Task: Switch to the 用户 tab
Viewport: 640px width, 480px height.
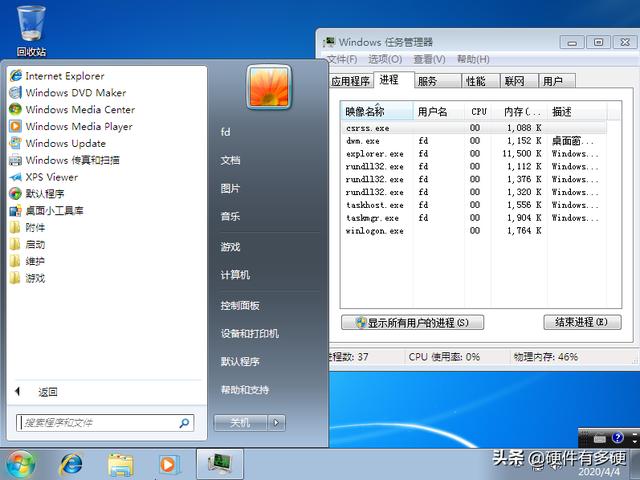Action: point(557,81)
